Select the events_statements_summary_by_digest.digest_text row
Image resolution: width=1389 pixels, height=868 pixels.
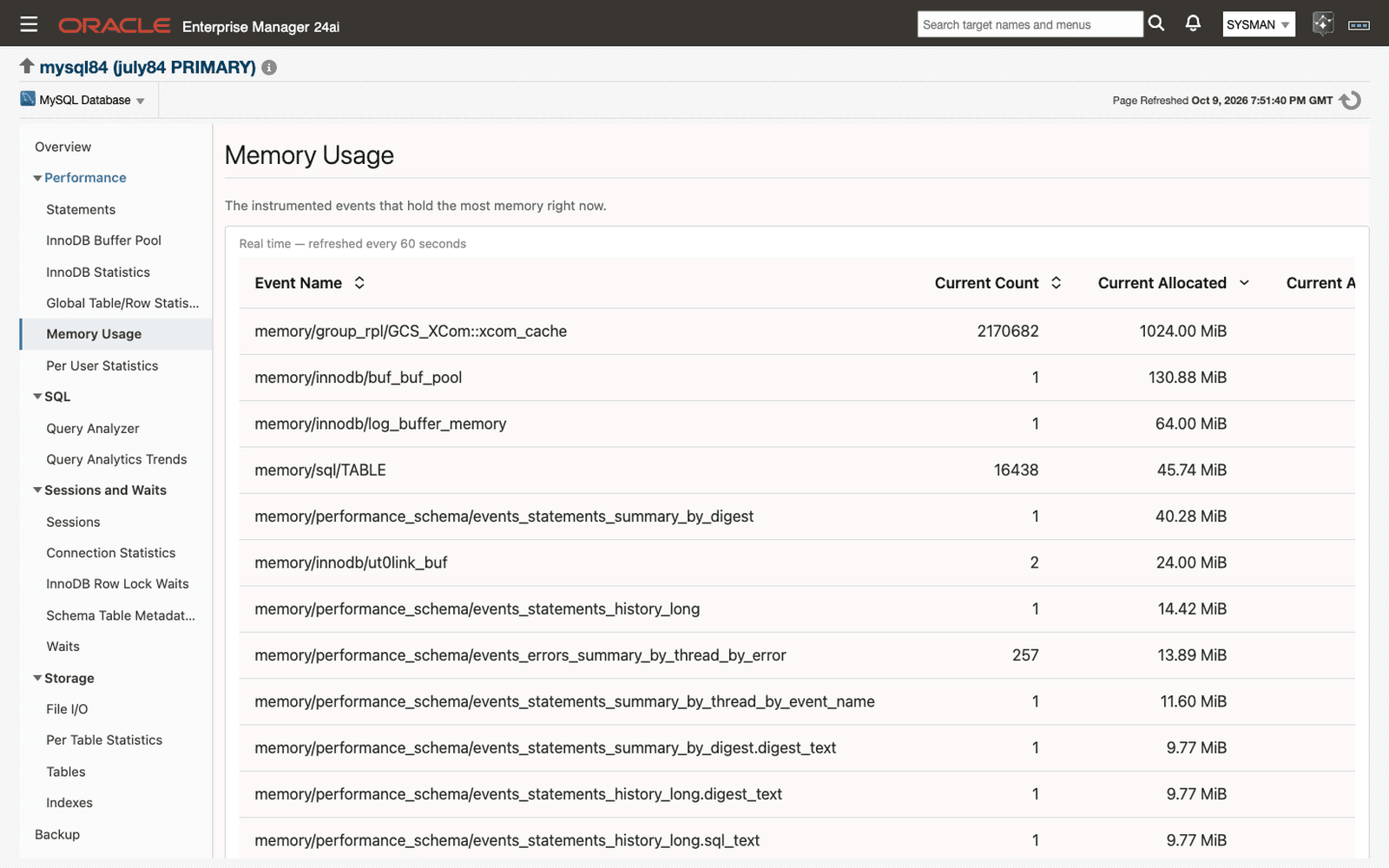(797, 747)
